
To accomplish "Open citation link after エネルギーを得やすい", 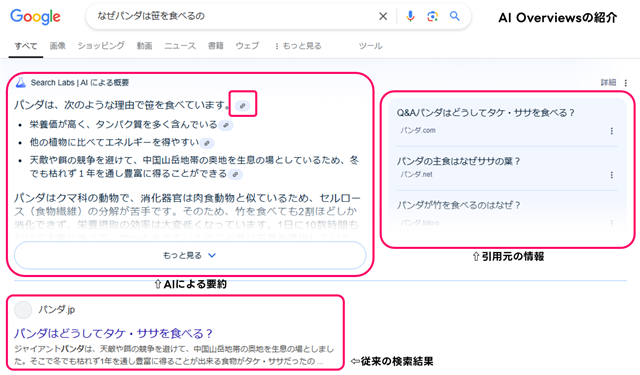I will (x=207, y=143).
